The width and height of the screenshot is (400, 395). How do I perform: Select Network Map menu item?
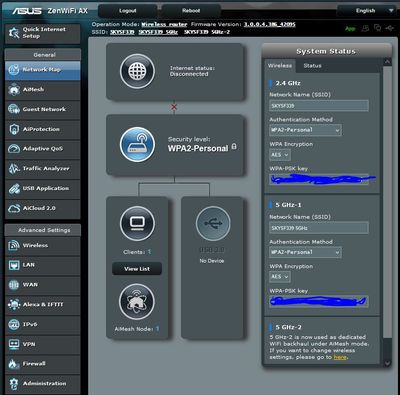(43, 70)
